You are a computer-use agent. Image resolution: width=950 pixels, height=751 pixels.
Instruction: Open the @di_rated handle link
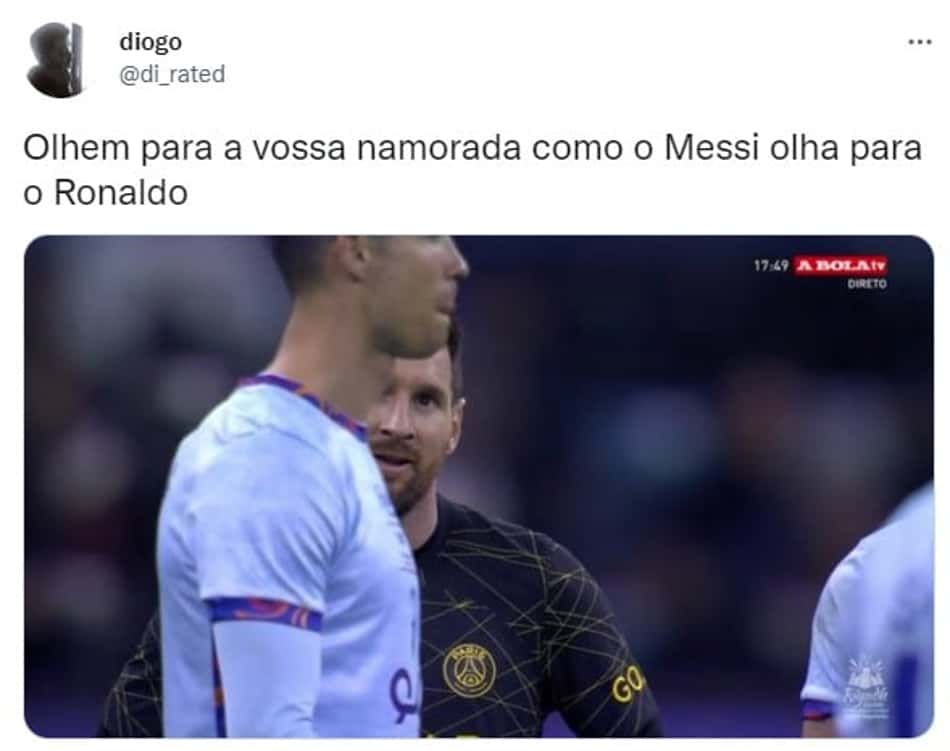[172, 74]
